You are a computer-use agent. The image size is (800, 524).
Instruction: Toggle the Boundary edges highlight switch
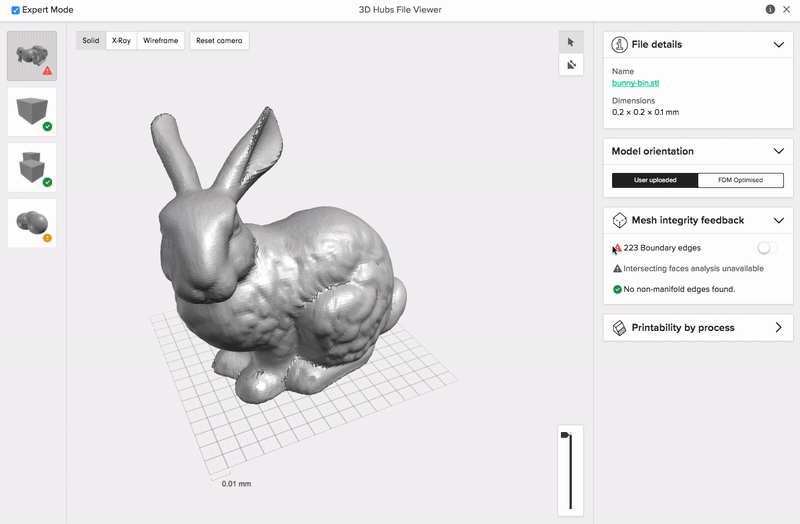767,248
